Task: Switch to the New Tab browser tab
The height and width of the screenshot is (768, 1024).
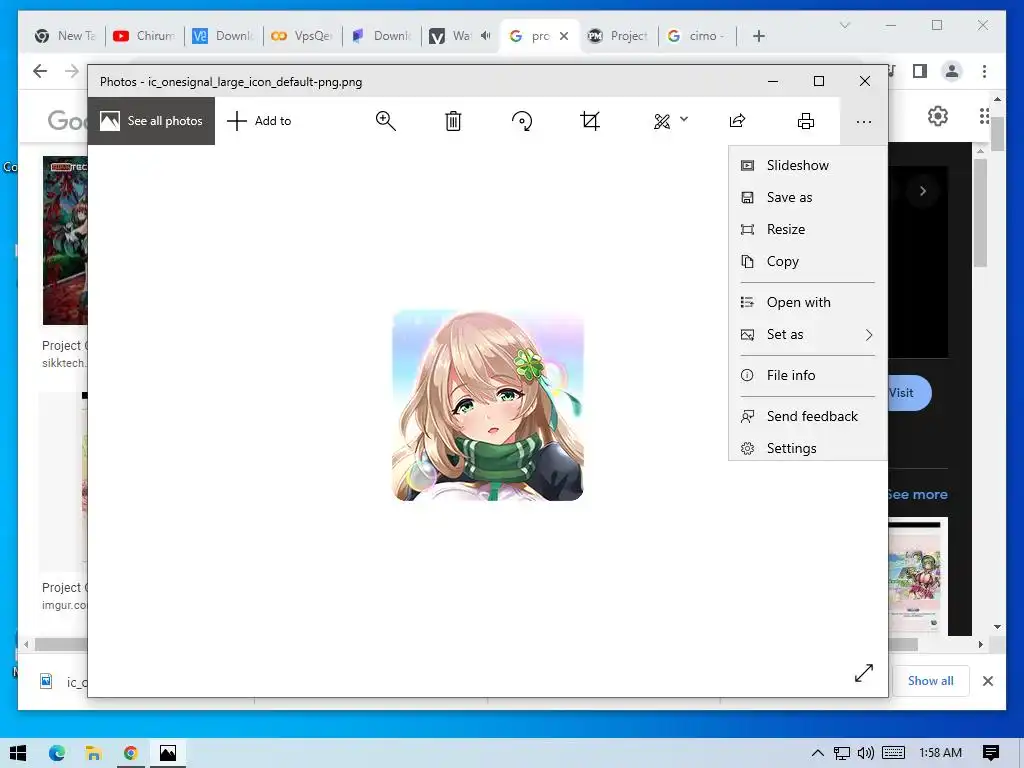Action: coord(65,36)
